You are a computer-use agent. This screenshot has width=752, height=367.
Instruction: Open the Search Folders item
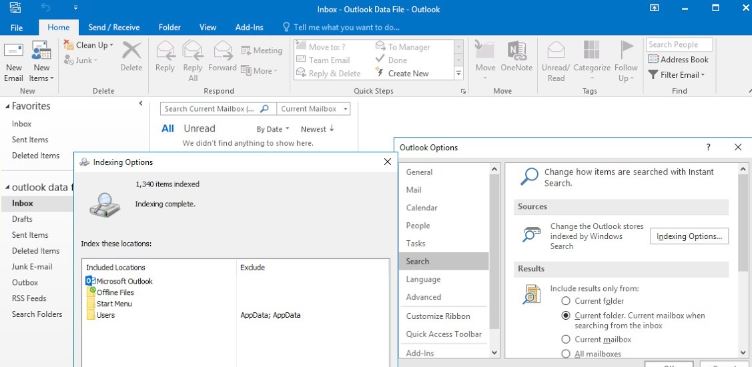coord(37,314)
